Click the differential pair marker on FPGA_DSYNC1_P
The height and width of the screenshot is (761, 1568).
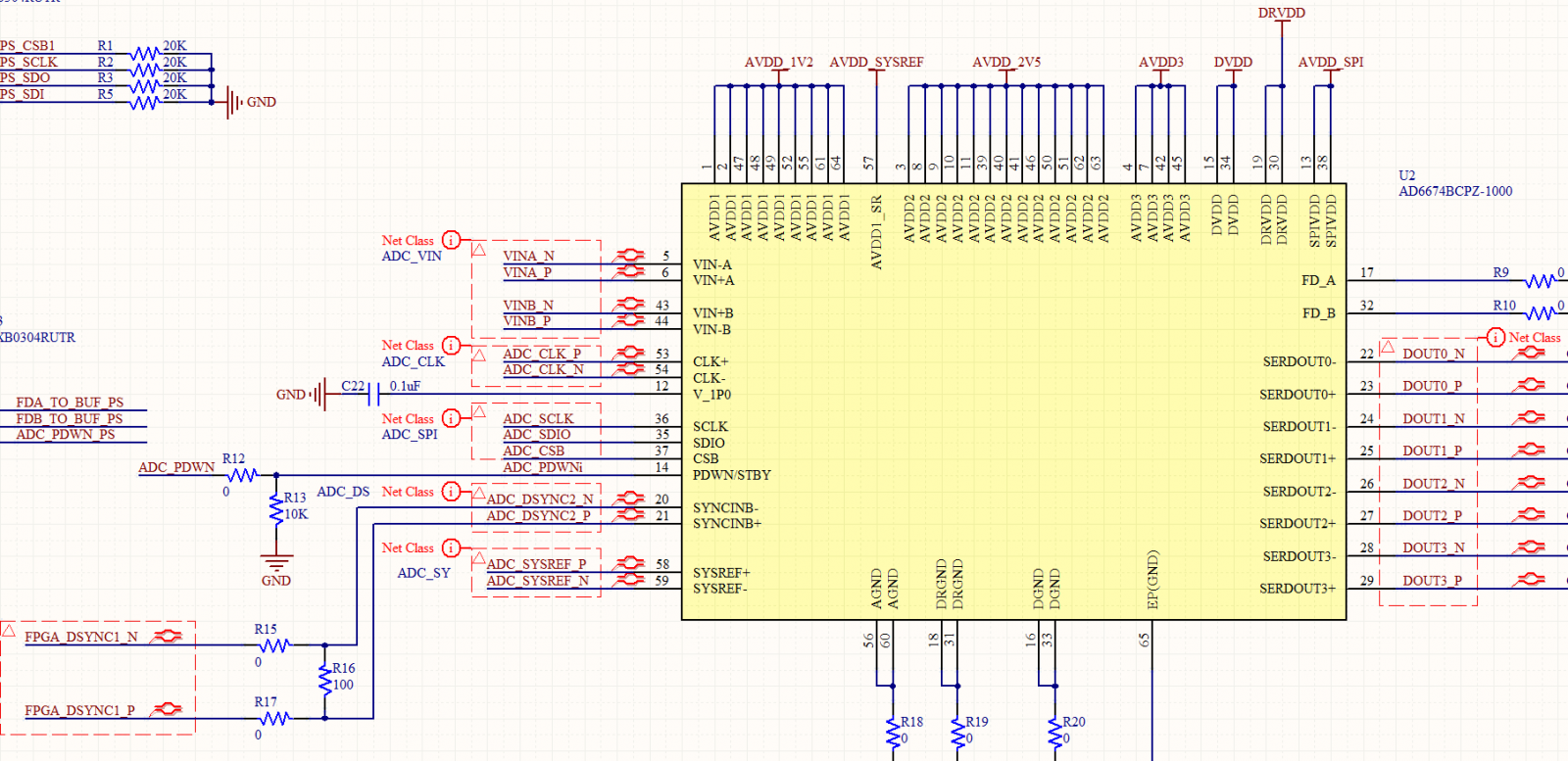[166, 709]
